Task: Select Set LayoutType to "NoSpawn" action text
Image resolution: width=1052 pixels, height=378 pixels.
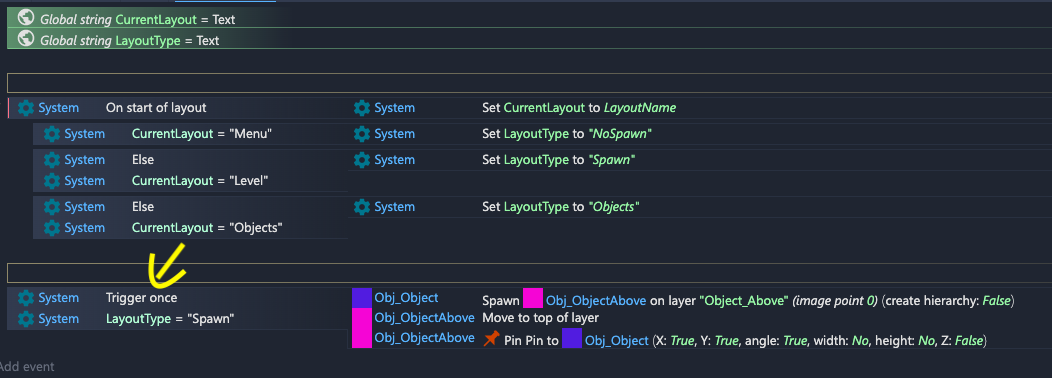Action: click(x=568, y=134)
